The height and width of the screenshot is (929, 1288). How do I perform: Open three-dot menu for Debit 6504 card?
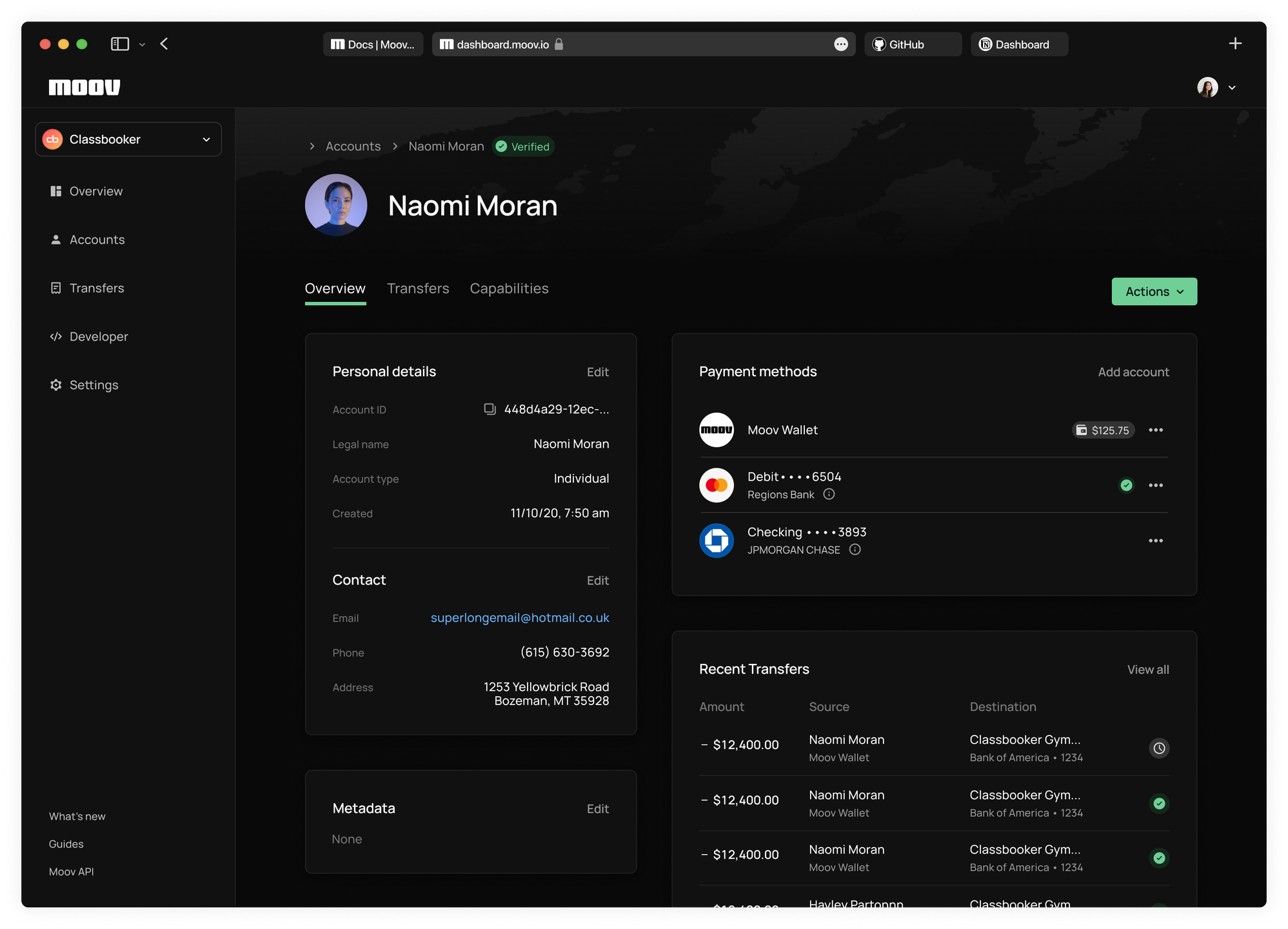1155,485
